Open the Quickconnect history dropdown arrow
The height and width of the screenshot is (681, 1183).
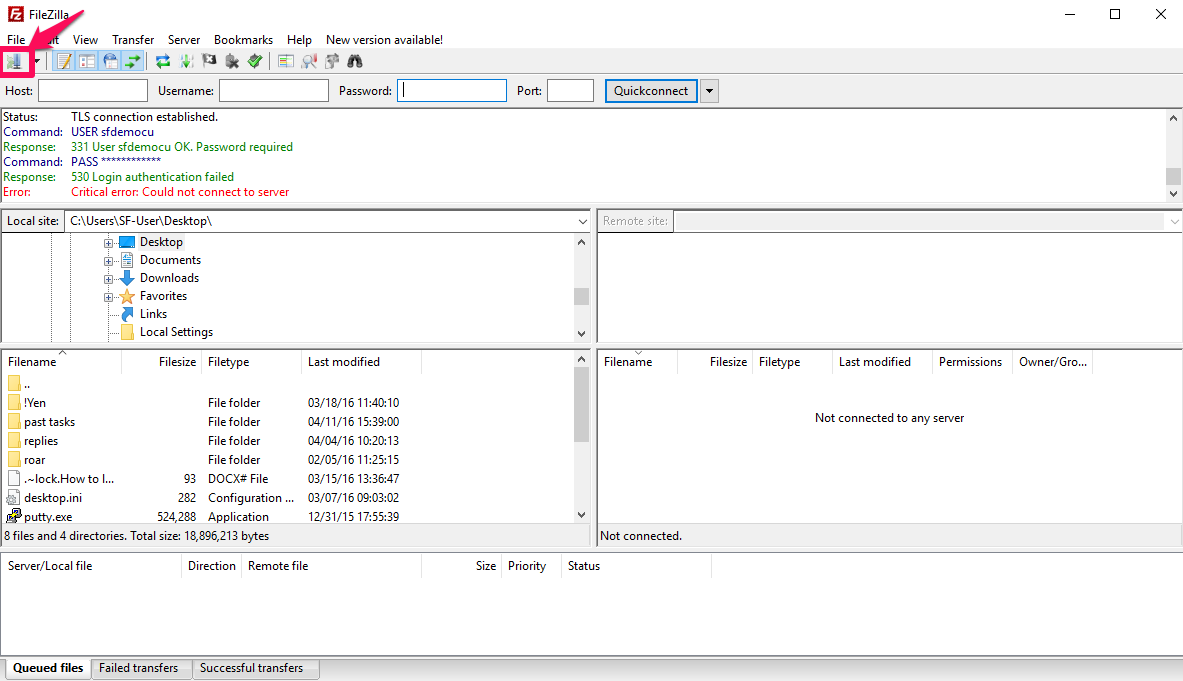tap(709, 91)
